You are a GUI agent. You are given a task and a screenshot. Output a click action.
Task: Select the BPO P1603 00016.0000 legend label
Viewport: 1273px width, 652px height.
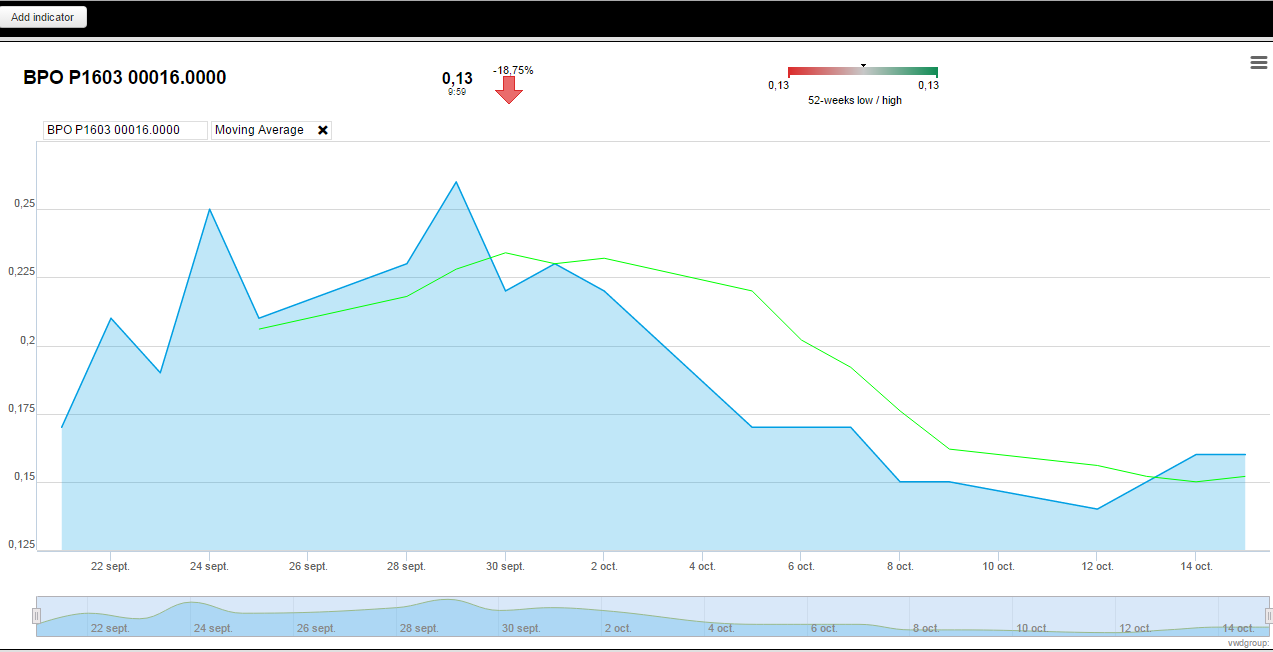point(113,130)
